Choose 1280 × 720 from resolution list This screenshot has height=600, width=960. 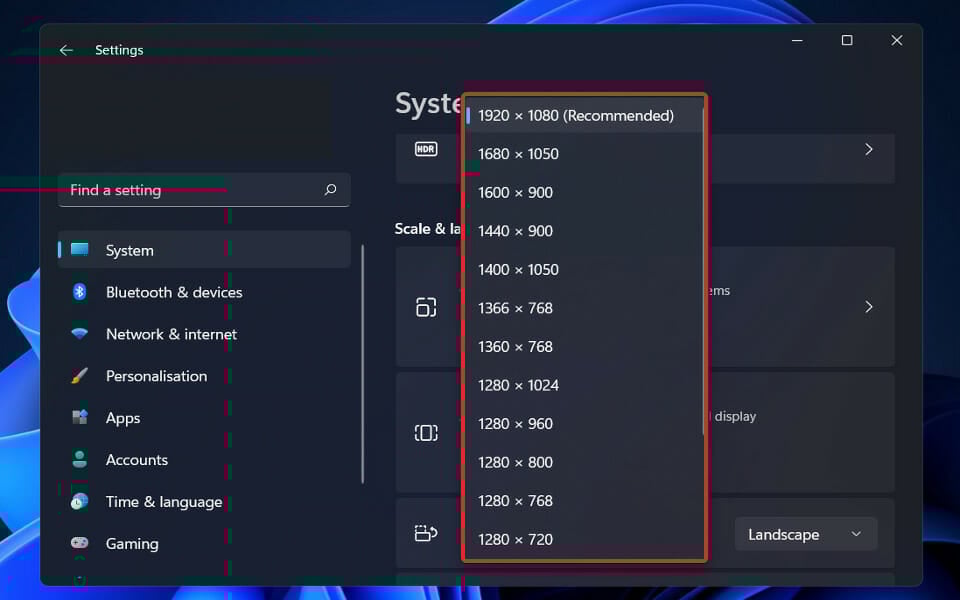point(584,539)
